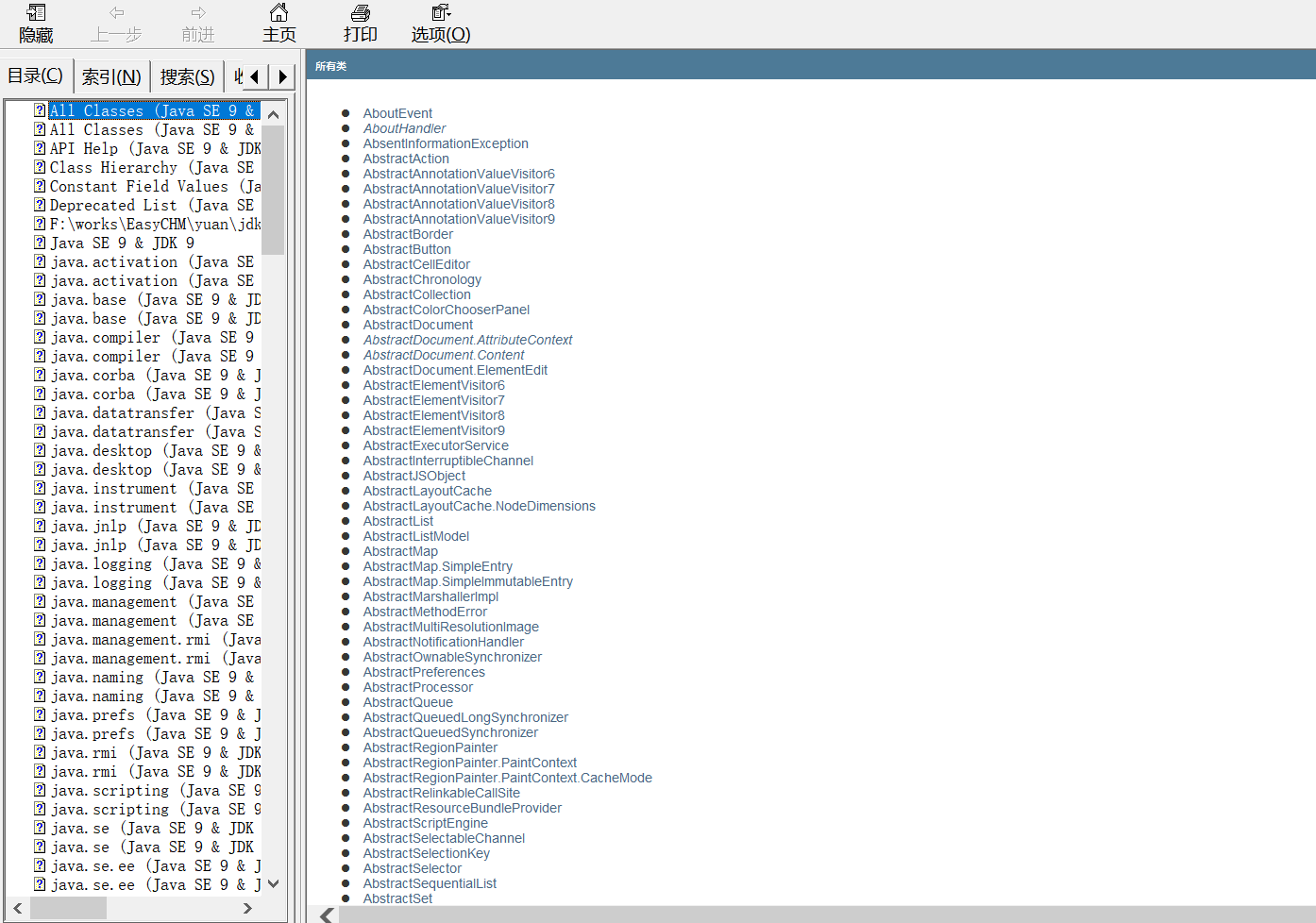Open AbsentInformationException link
The image size is (1316, 923).
coord(446,143)
